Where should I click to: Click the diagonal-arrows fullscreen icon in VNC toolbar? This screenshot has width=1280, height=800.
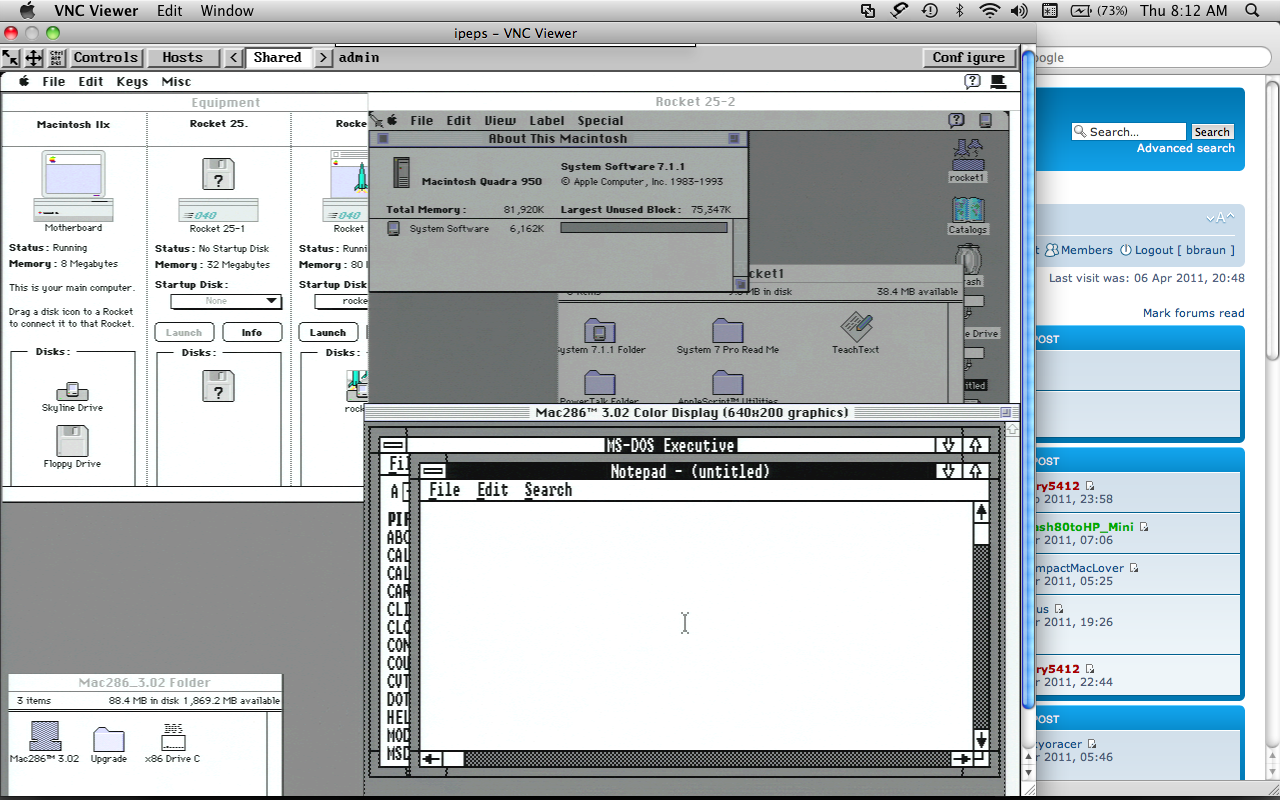click(11, 58)
